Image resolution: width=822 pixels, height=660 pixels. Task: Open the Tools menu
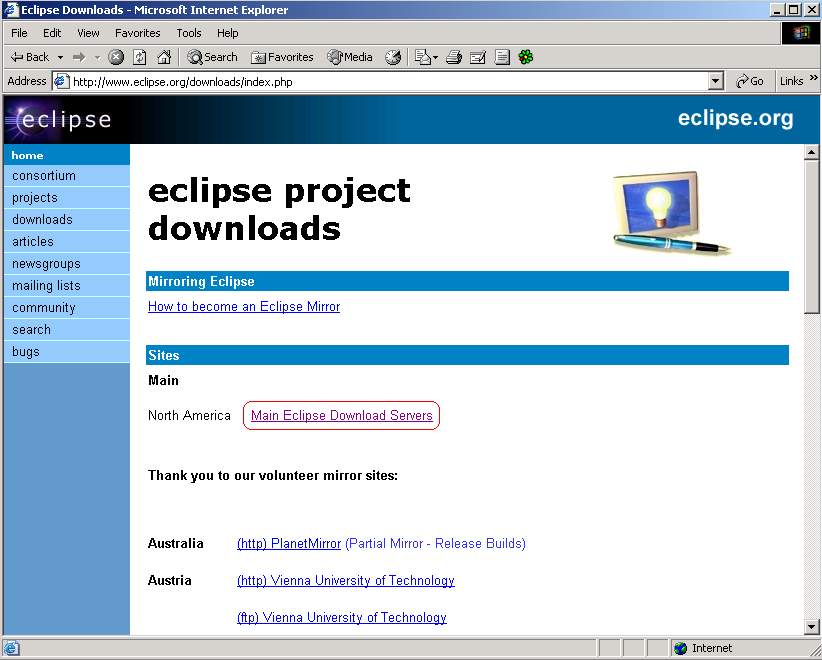pos(189,33)
